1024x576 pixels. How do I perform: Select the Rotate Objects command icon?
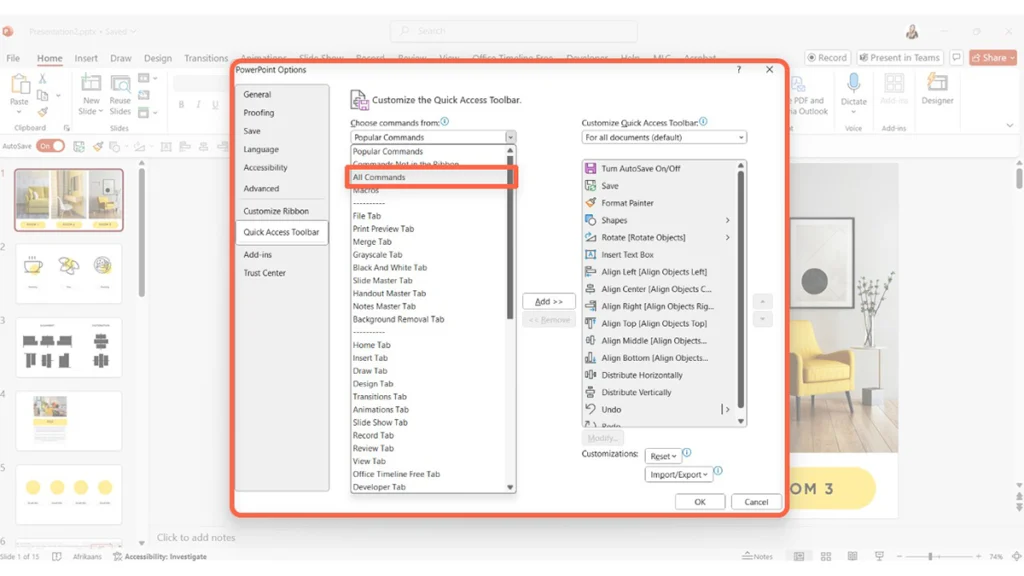coord(590,237)
